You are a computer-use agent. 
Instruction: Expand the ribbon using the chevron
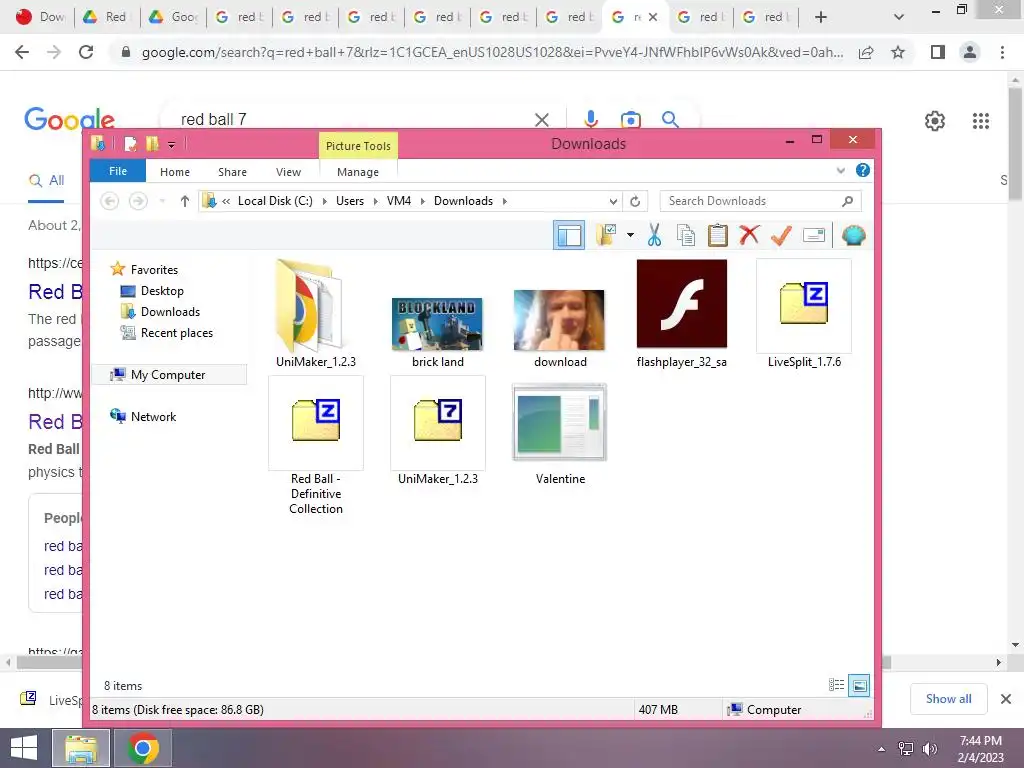[840, 170]
